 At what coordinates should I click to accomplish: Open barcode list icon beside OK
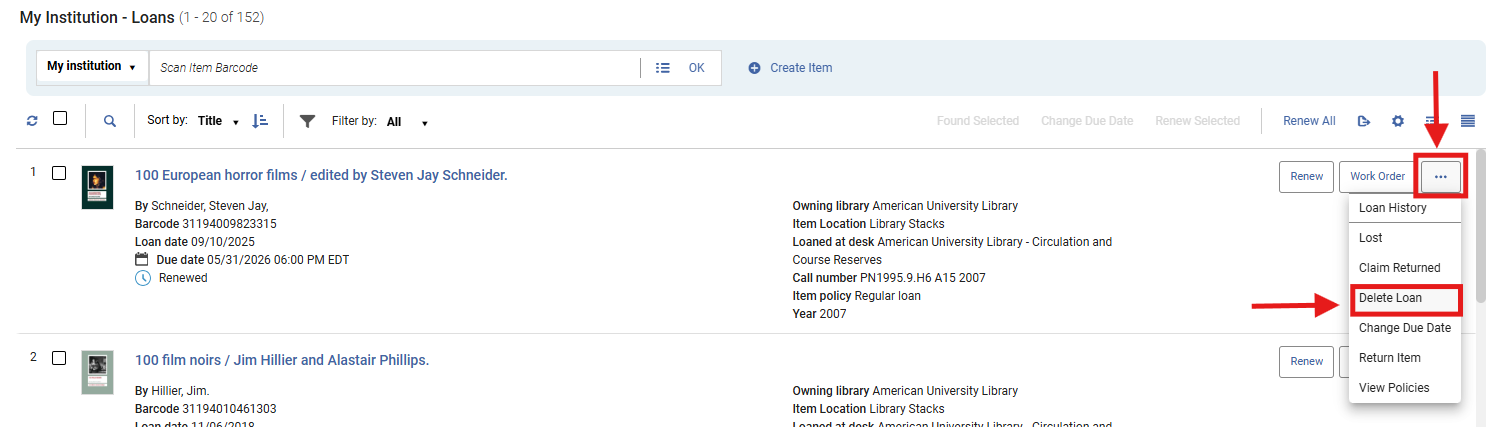pyautogui.click(x=662, y=68)
